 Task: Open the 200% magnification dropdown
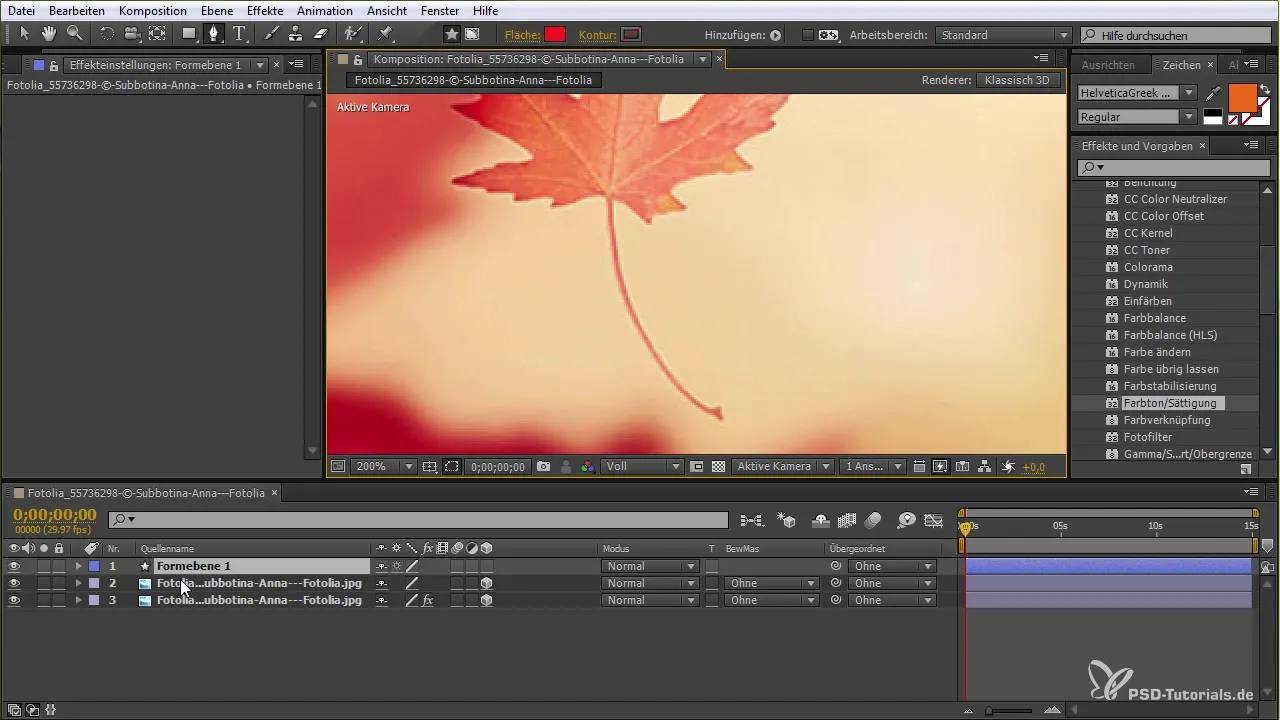(408, 467)
